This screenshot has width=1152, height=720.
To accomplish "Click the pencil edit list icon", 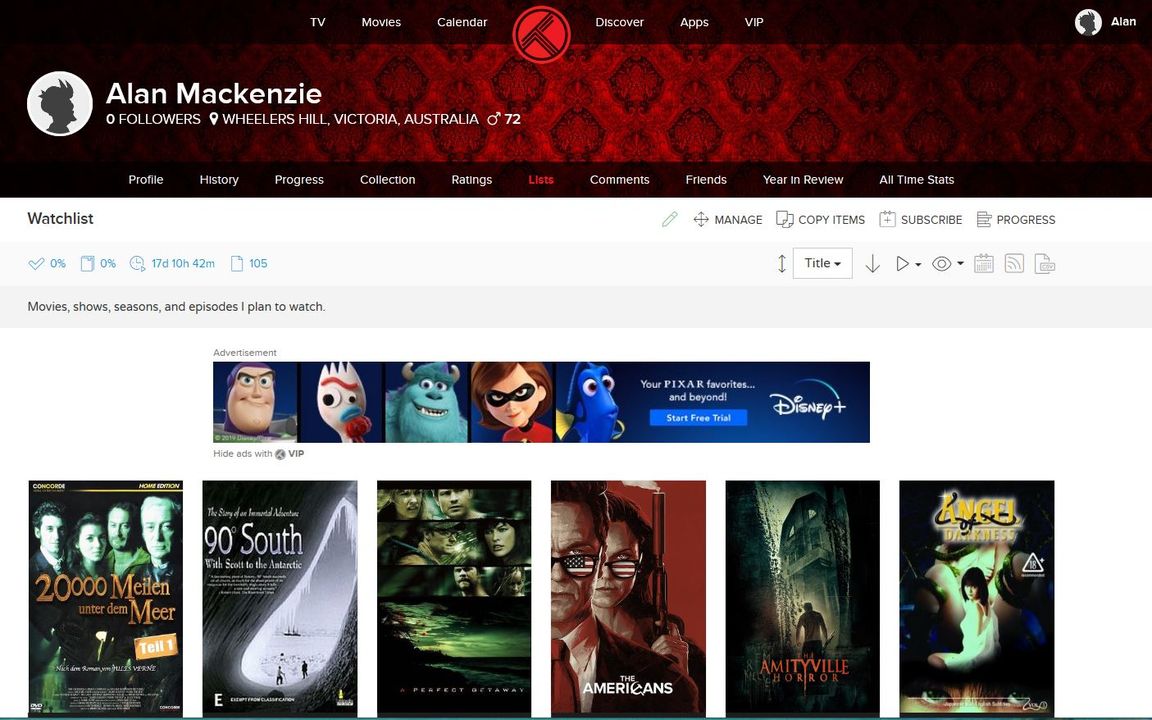I will click(x=669, y=219).
